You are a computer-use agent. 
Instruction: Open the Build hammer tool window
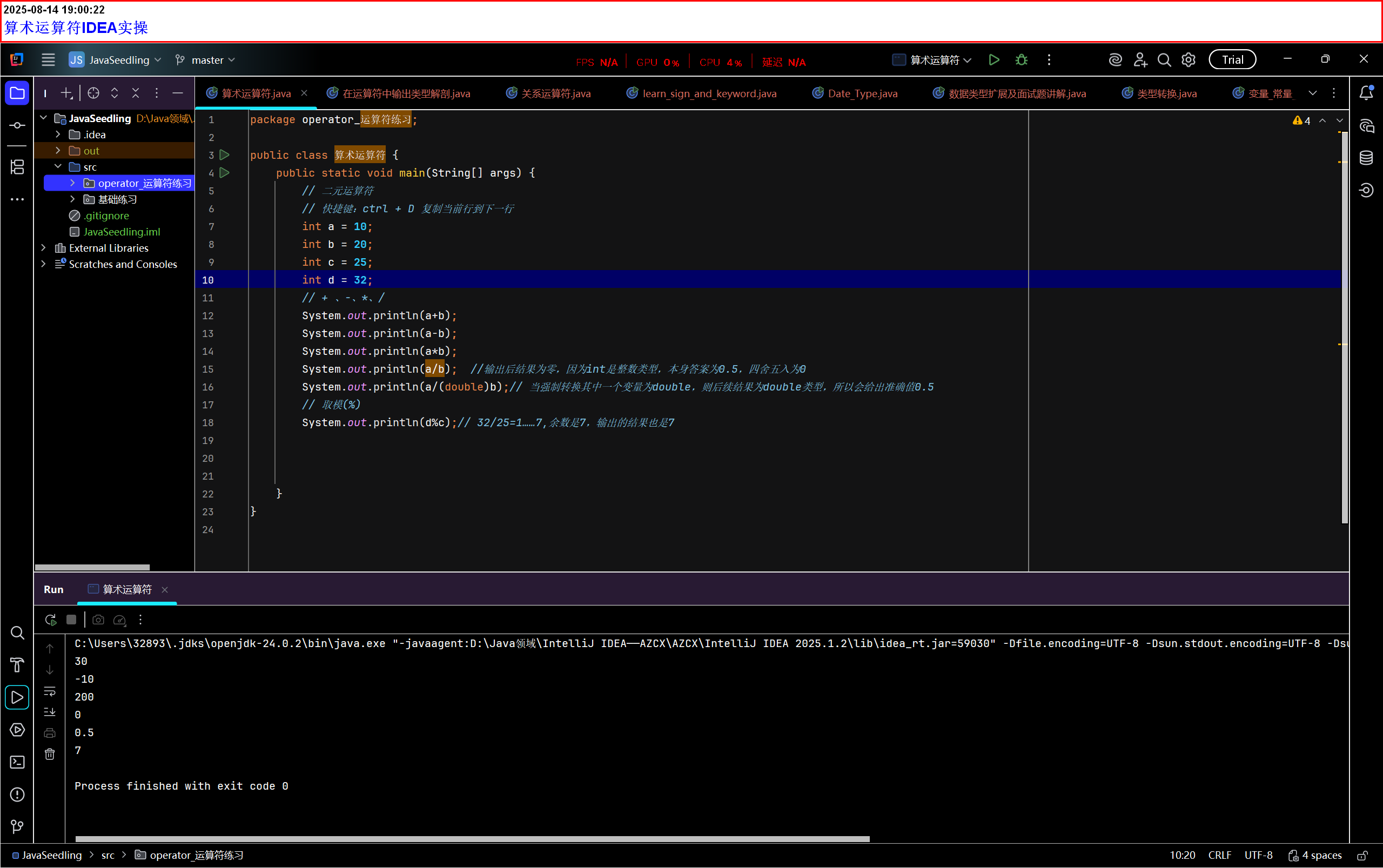(17, 665)
